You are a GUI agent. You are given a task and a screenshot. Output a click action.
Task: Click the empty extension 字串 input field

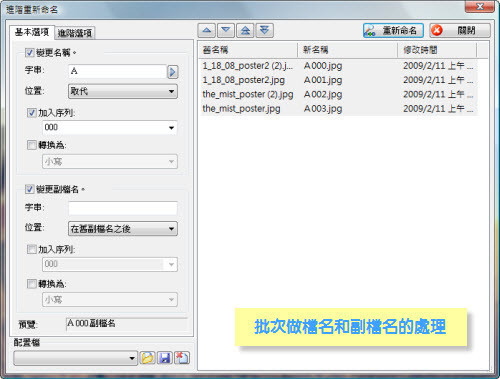(123, 208)
